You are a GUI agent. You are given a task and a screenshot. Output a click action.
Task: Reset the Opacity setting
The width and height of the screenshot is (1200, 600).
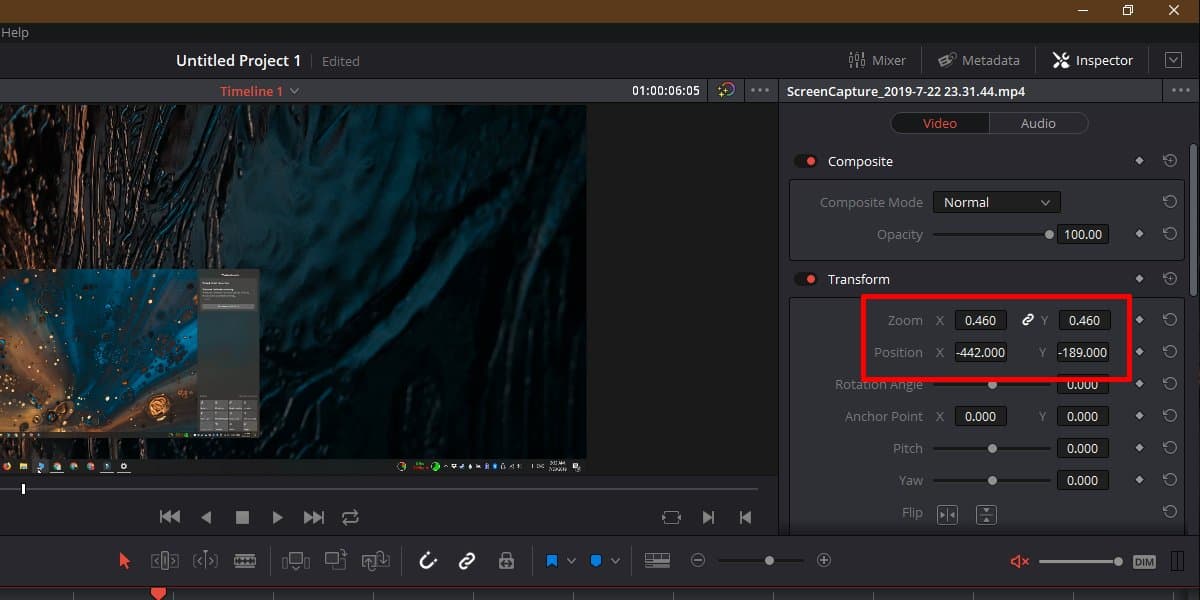[1170, 233]
